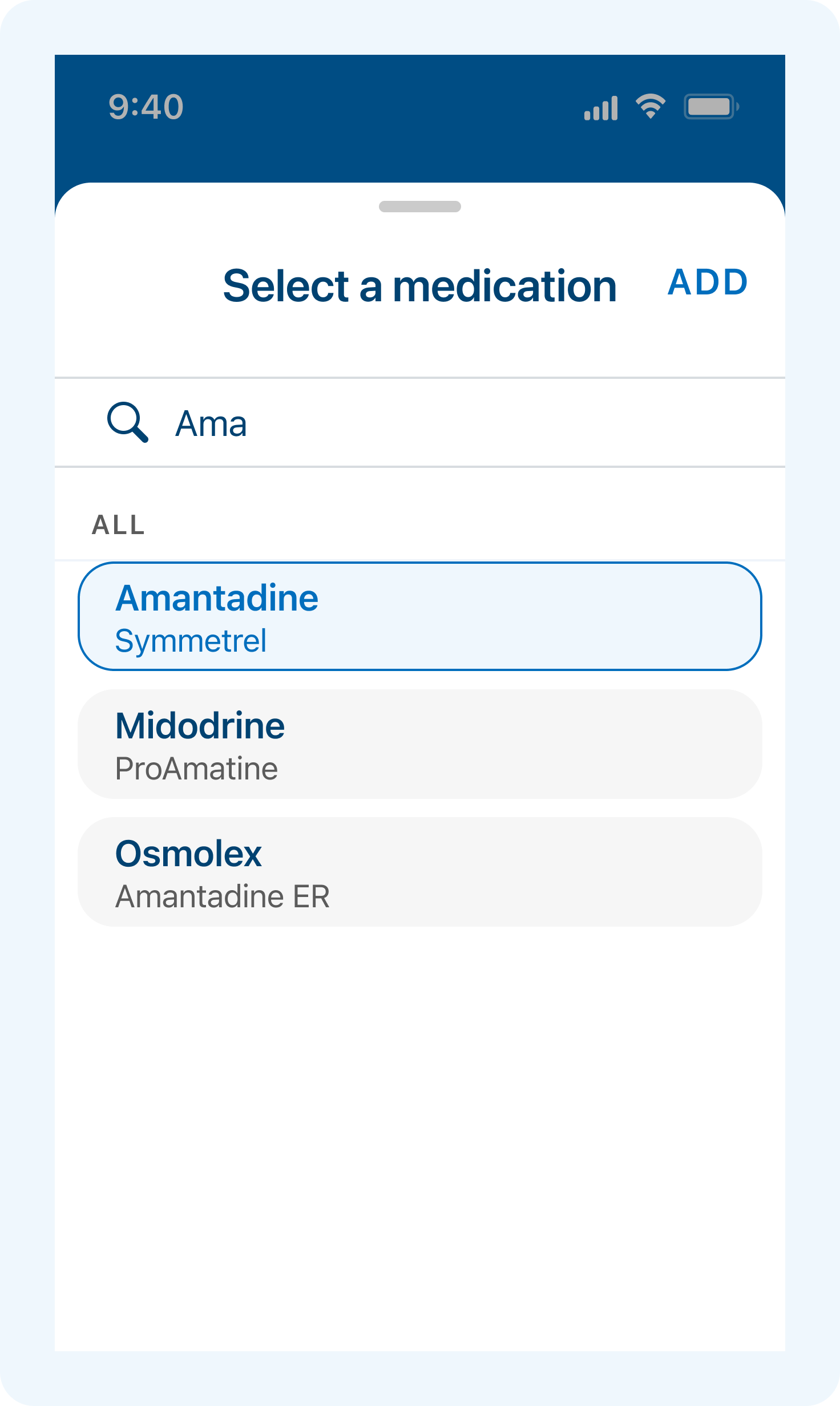840x1406 pixels.
Task: Tap the battery indicator icon
Action: 711,107
